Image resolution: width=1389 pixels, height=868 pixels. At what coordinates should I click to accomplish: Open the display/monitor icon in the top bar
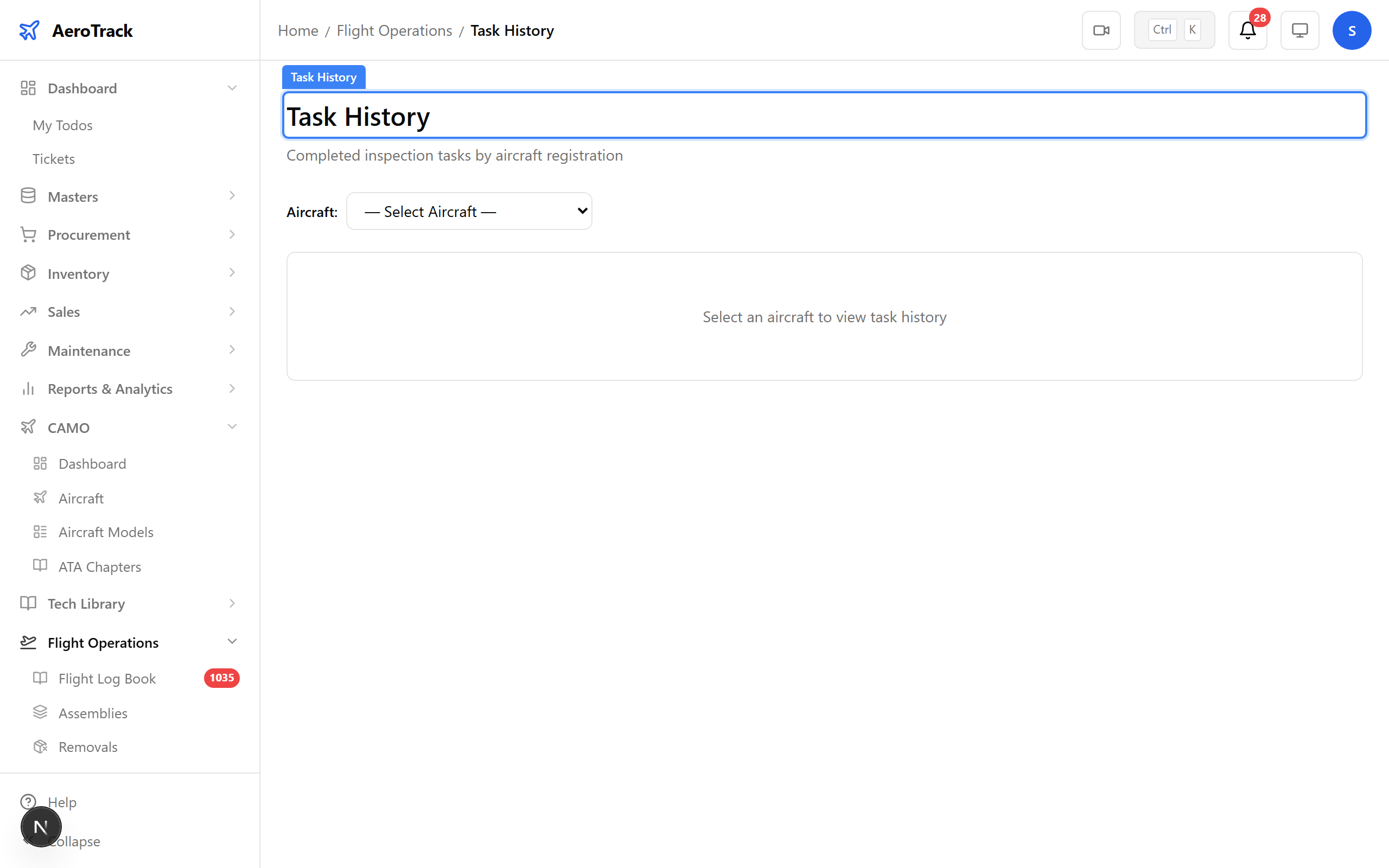pos(1299,30)
